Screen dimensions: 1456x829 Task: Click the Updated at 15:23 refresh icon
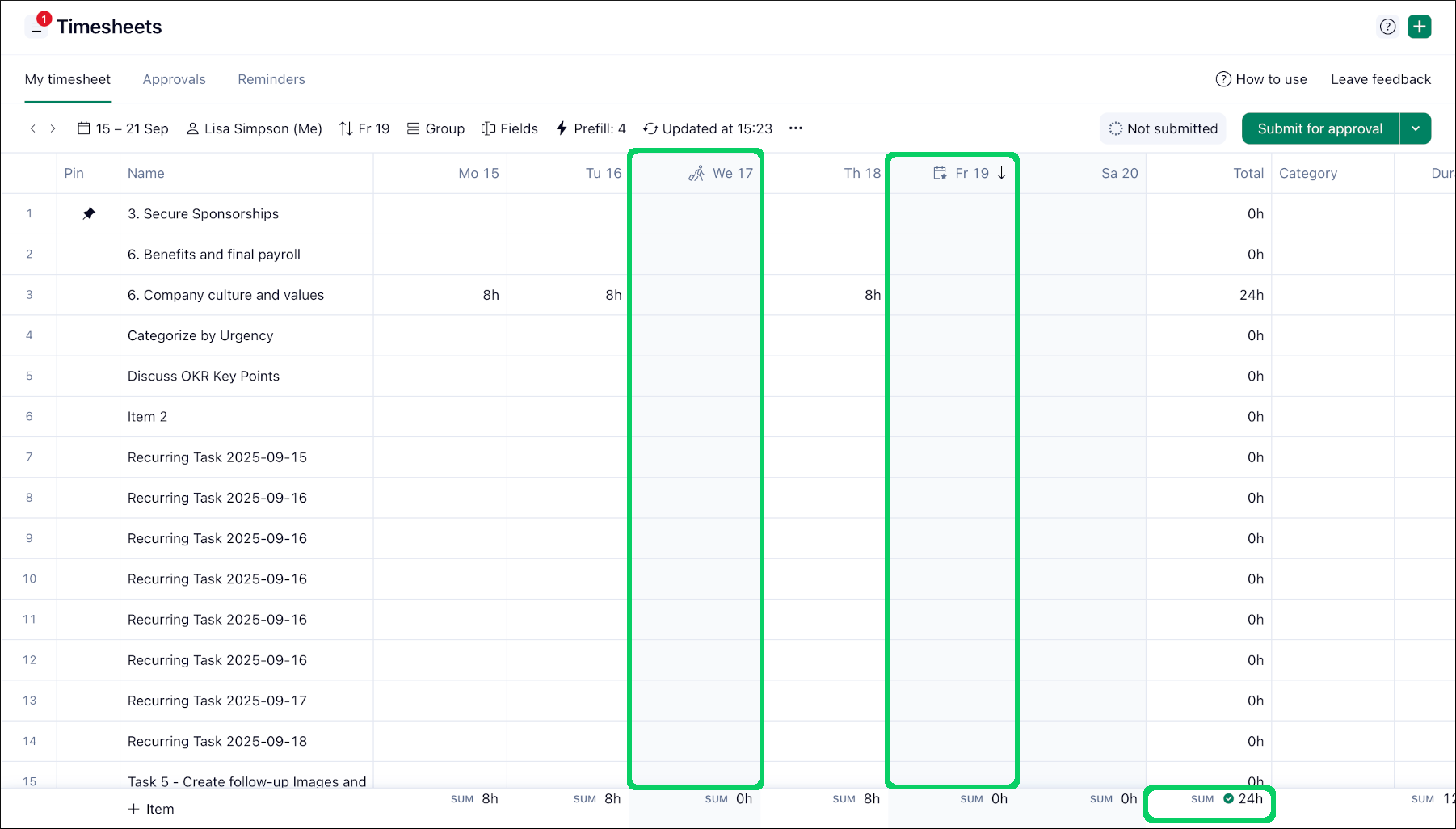[650, 128]
